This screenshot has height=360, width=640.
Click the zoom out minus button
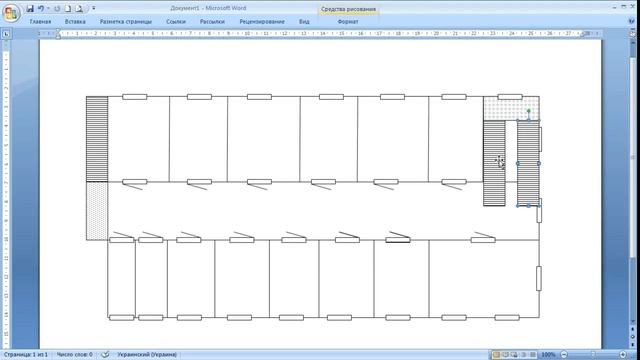point(564,355)
